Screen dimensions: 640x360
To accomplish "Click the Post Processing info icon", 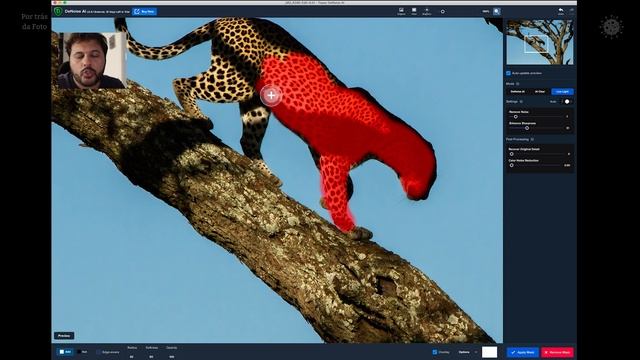I will coord(532,140).
